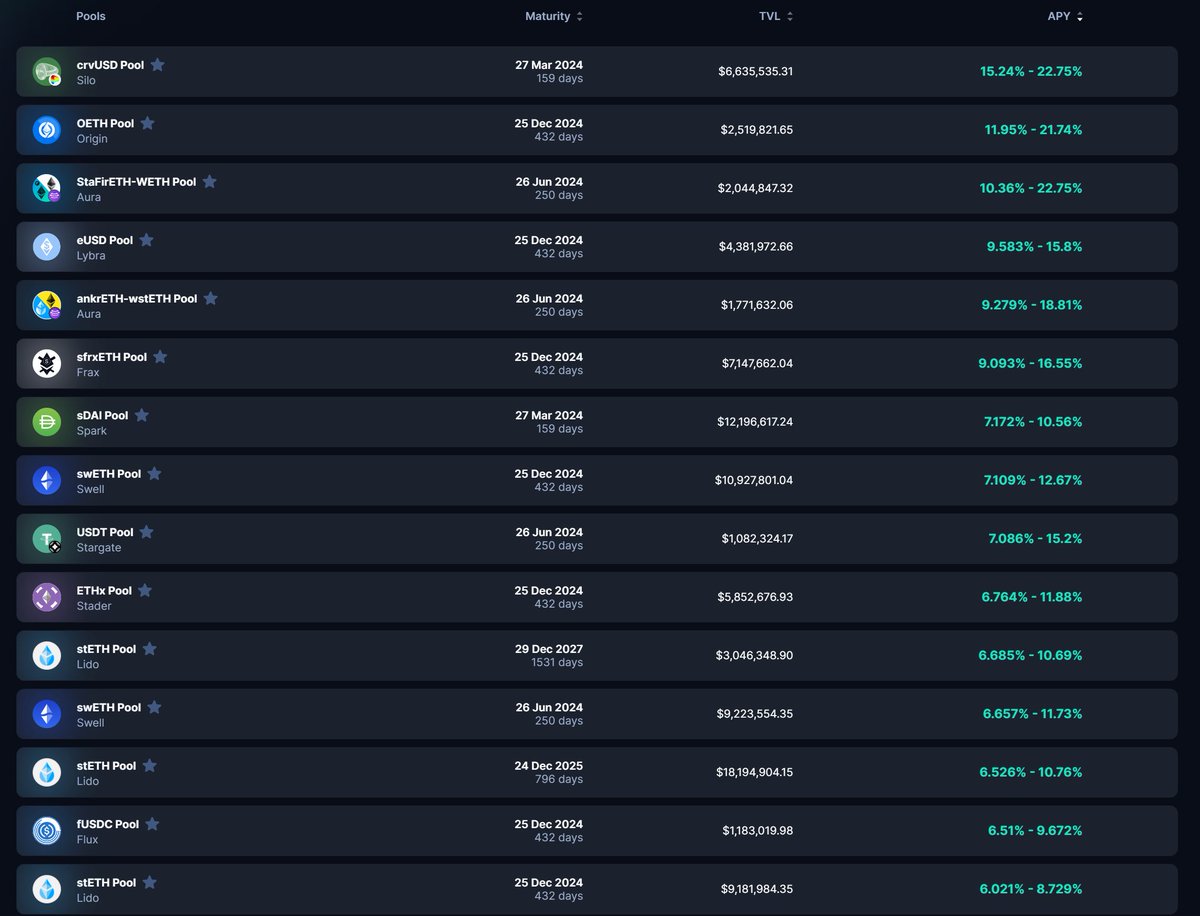Mark sDAI Pool as favorite
The image size is (1200, 916).
(x=141, y=415)
